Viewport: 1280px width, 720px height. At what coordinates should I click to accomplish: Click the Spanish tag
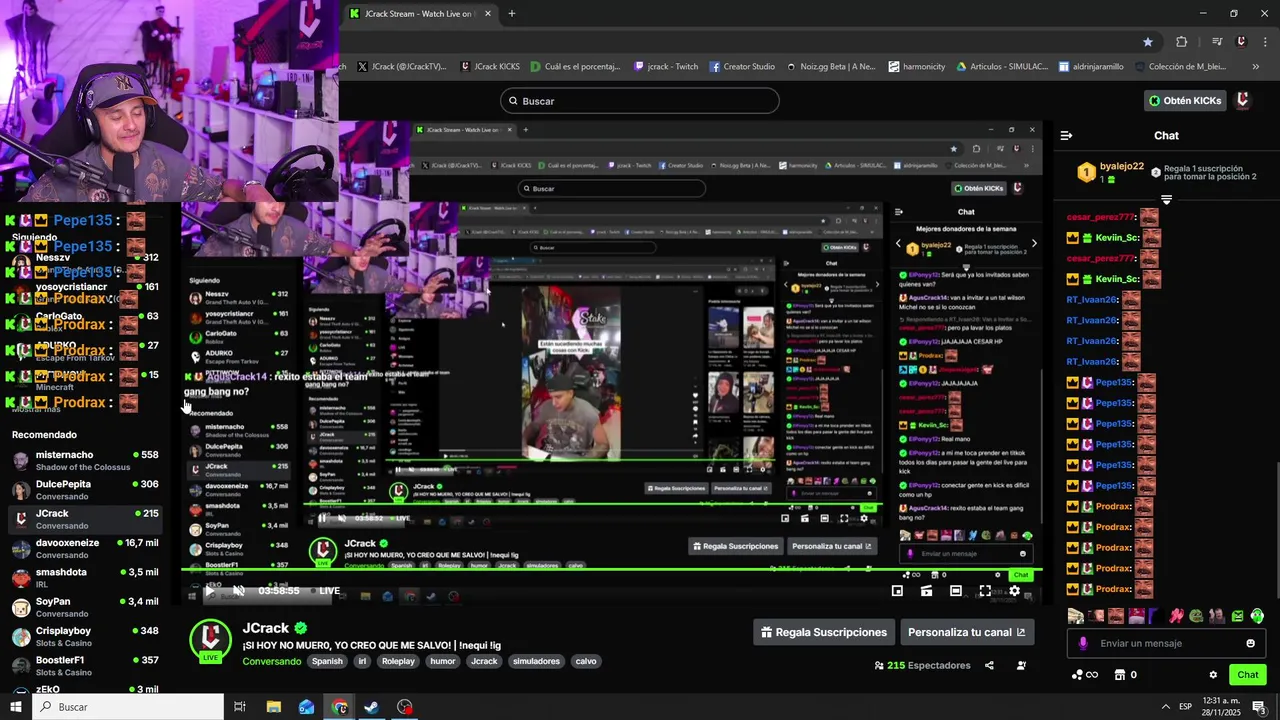pyautogui.click(x=327, y=661)
